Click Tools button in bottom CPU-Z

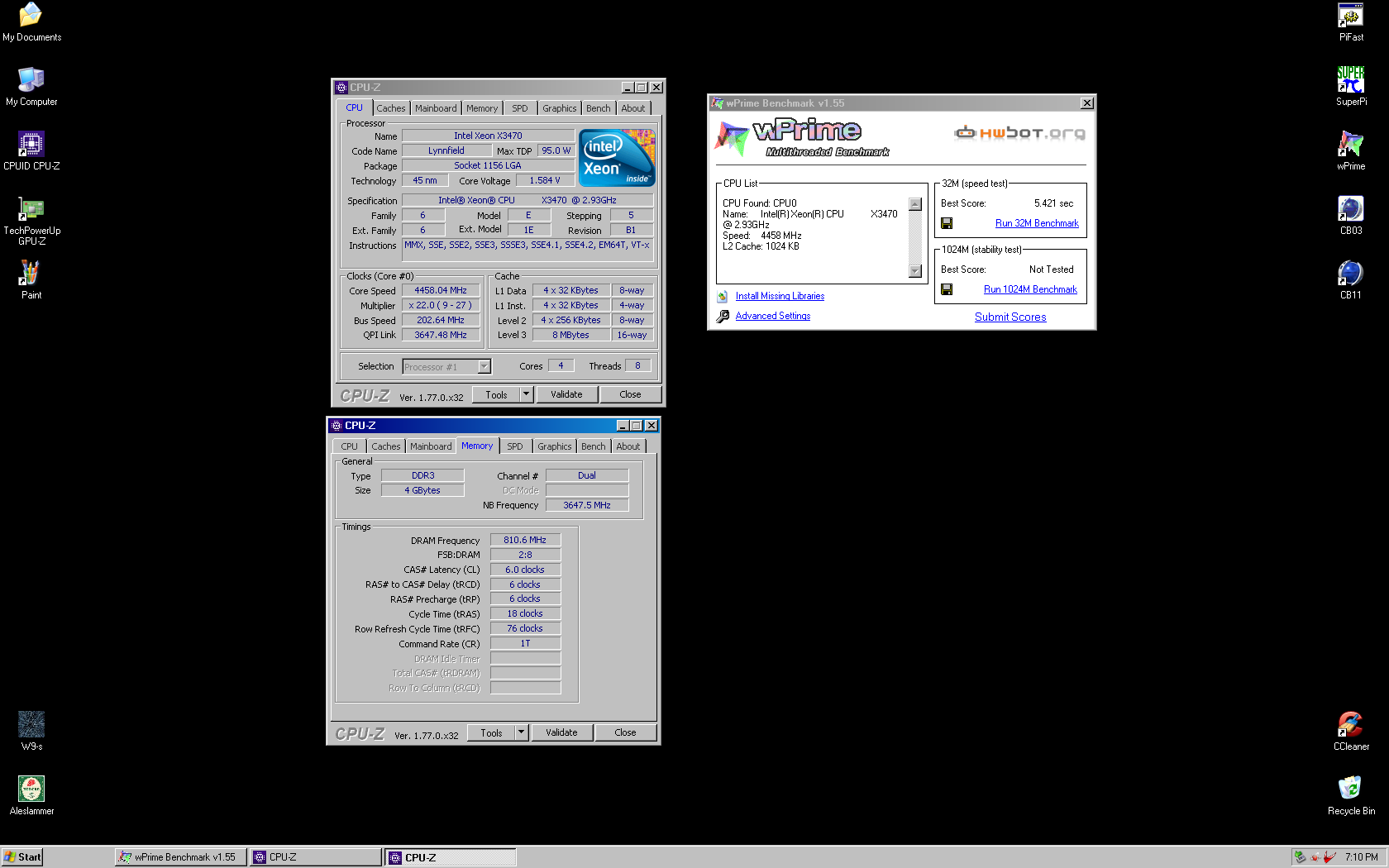point(491,732)
